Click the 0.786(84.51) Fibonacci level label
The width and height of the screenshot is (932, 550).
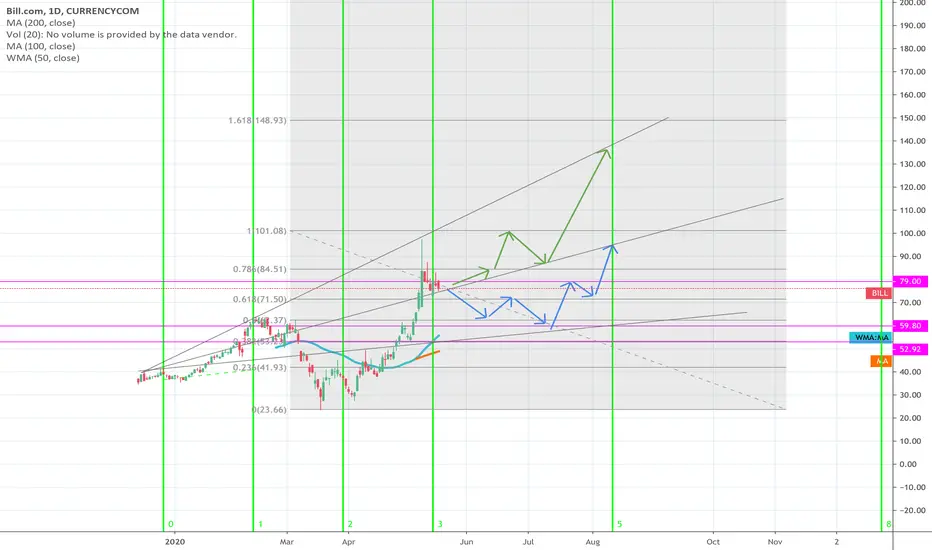(259, 269)
